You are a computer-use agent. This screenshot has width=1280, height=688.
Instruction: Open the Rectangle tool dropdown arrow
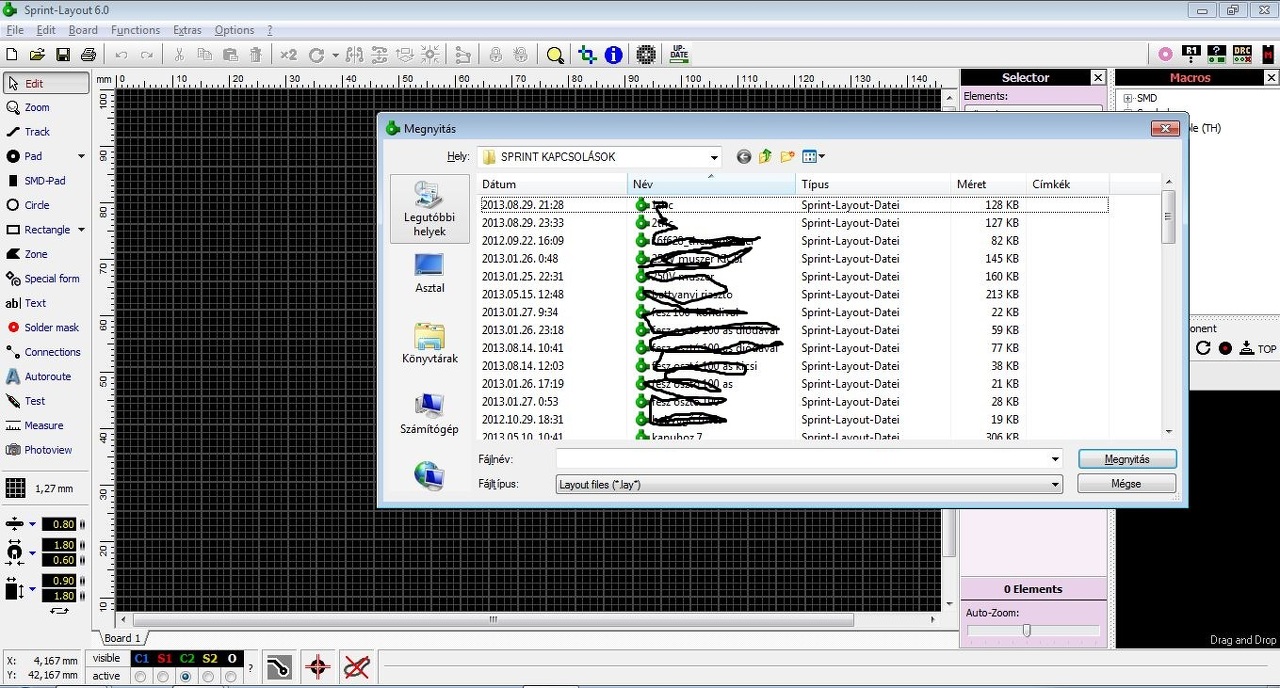click(81, 230)
